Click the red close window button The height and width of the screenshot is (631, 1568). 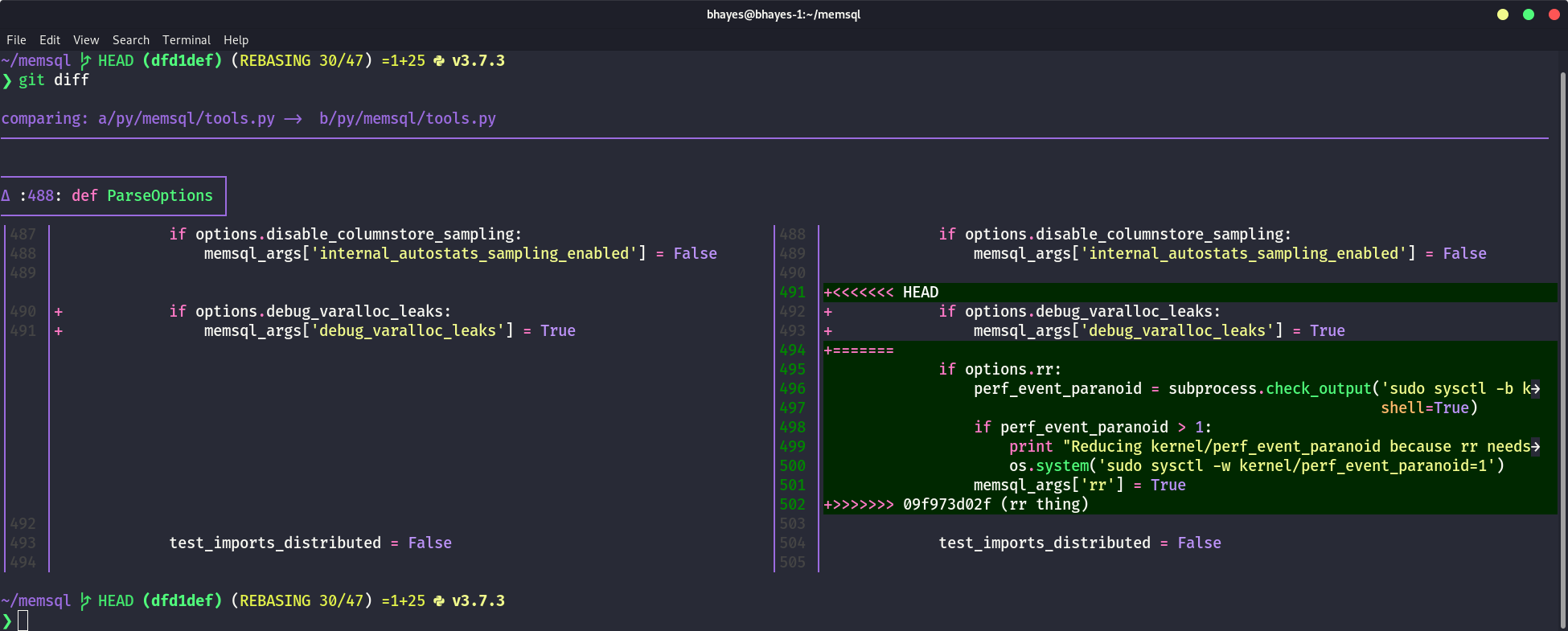(1554, 14)
